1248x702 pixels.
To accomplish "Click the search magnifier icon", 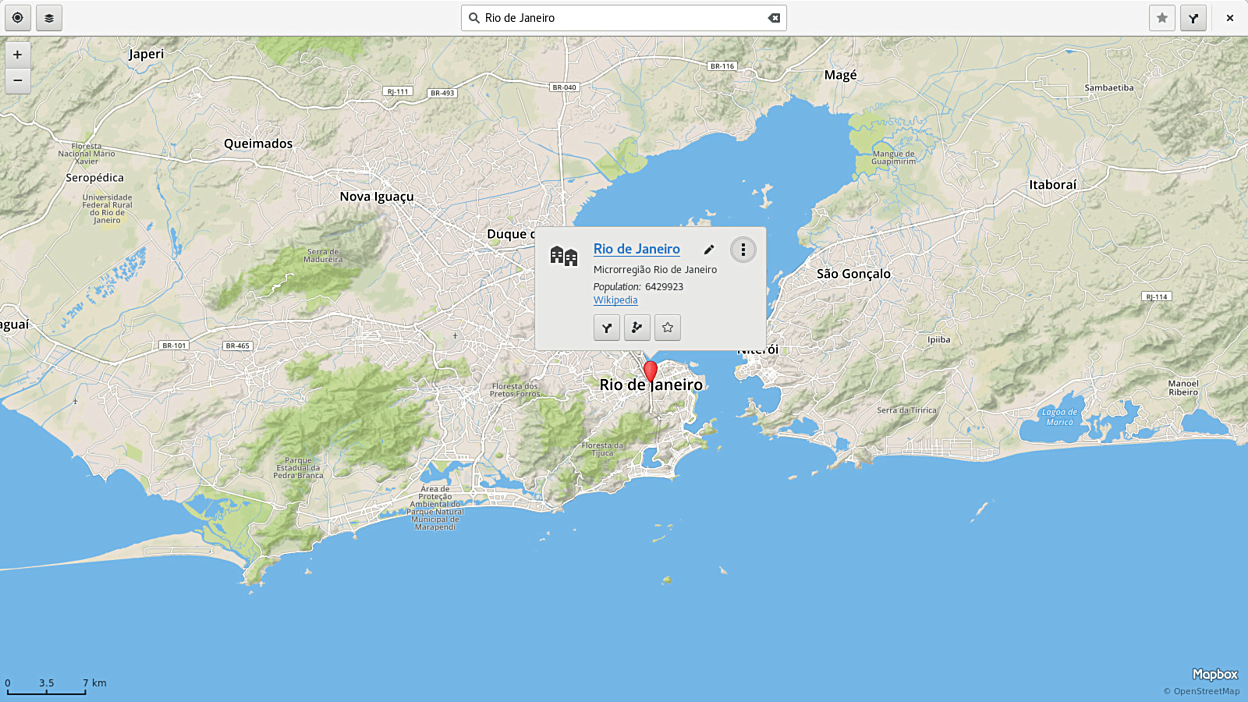I will tap(475, 18).
